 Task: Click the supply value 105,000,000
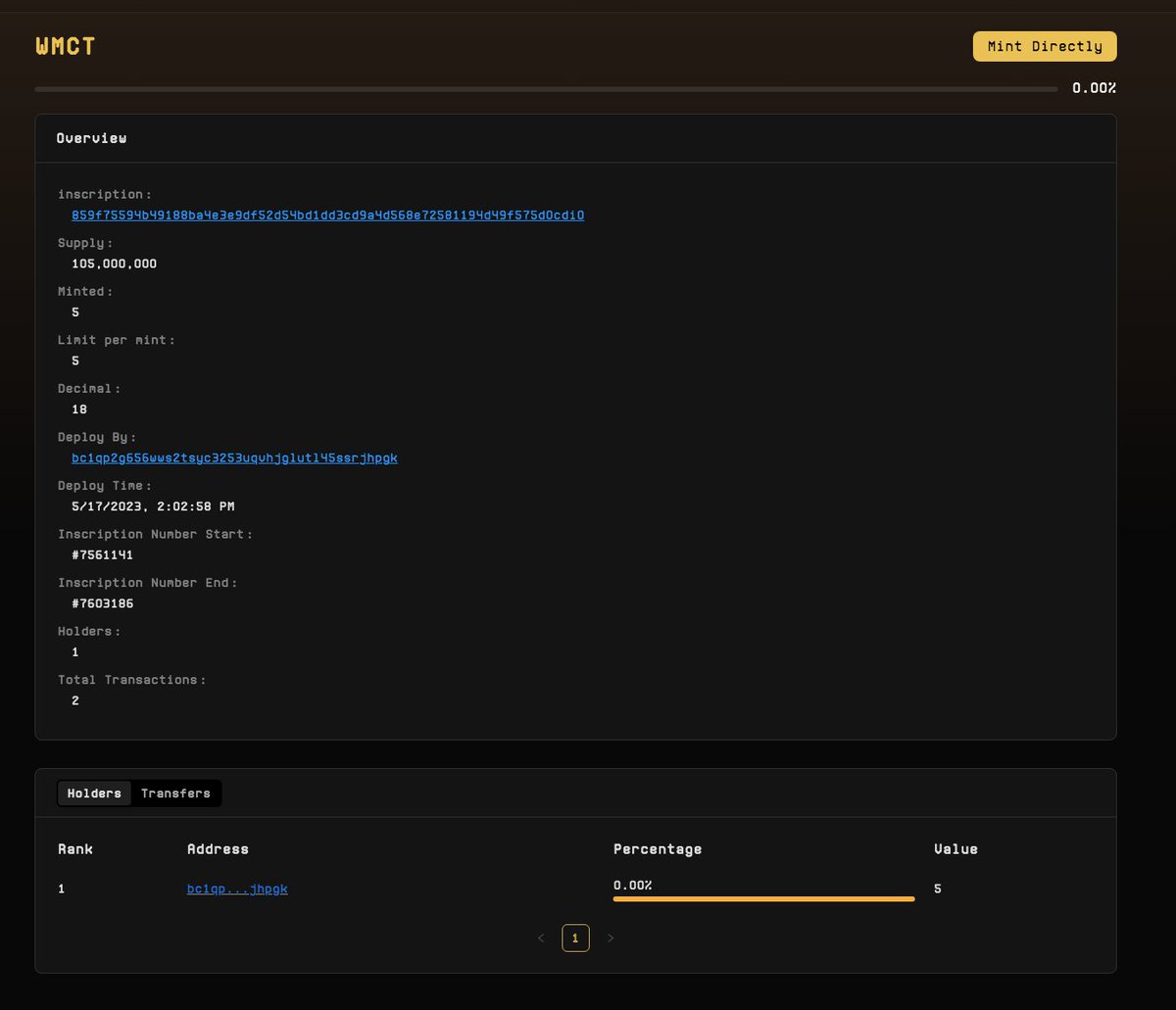click(114, 265)
